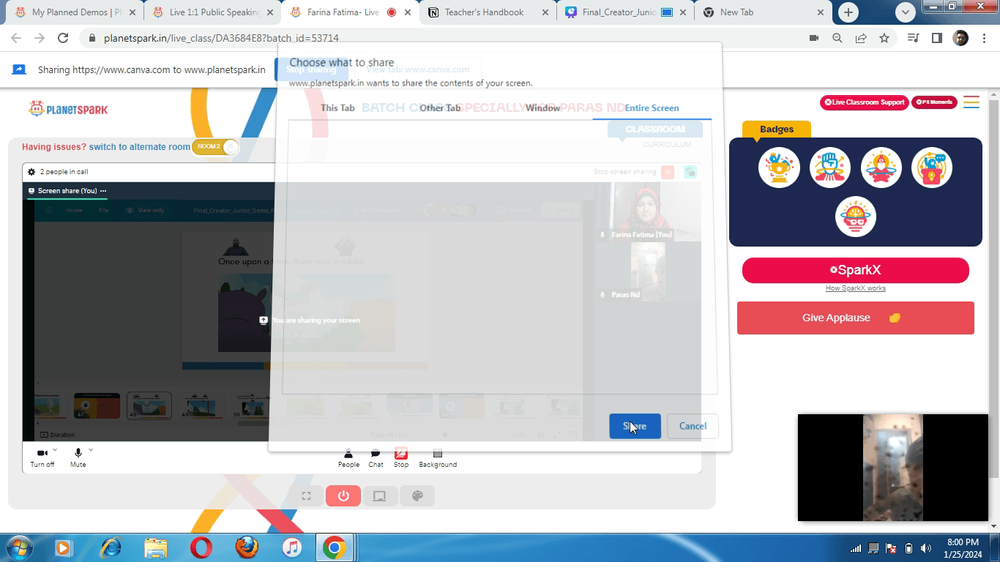Open the Background settings
This screenshot has height=562, width=1000.
[438, 457]
